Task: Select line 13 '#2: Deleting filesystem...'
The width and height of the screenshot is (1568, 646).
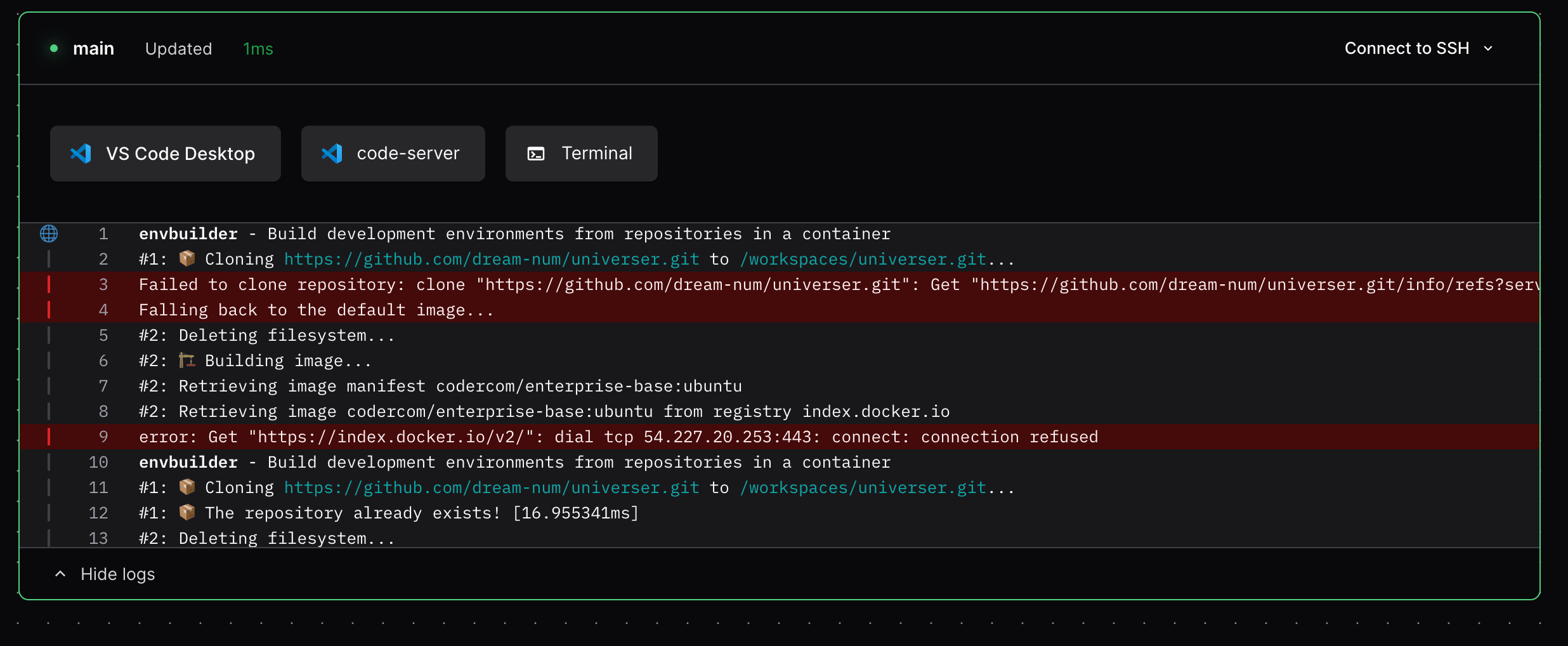Action: [780, 537]
